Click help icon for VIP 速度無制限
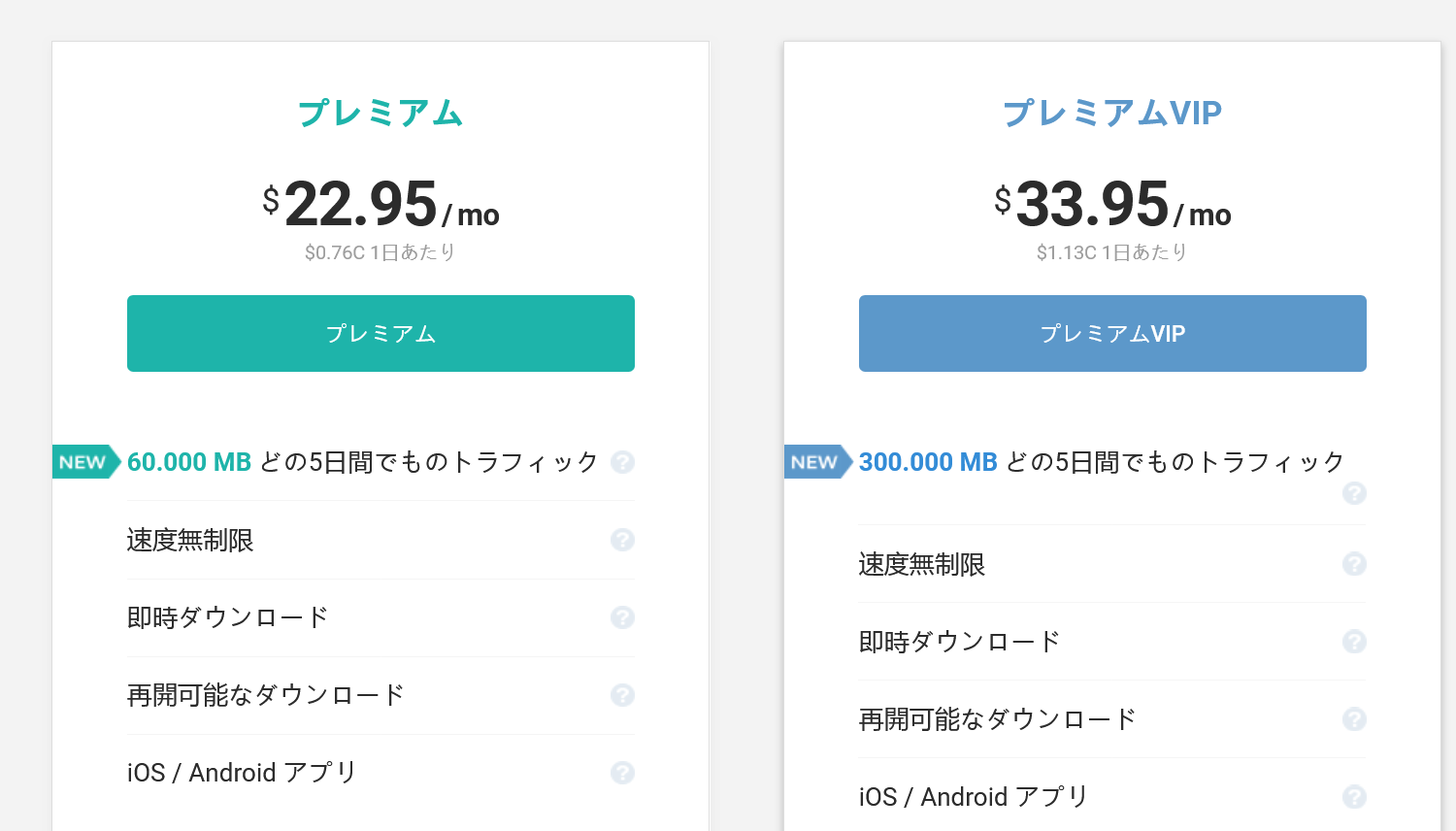The height and width of the screenshot is (831, 1456). 1354,564
